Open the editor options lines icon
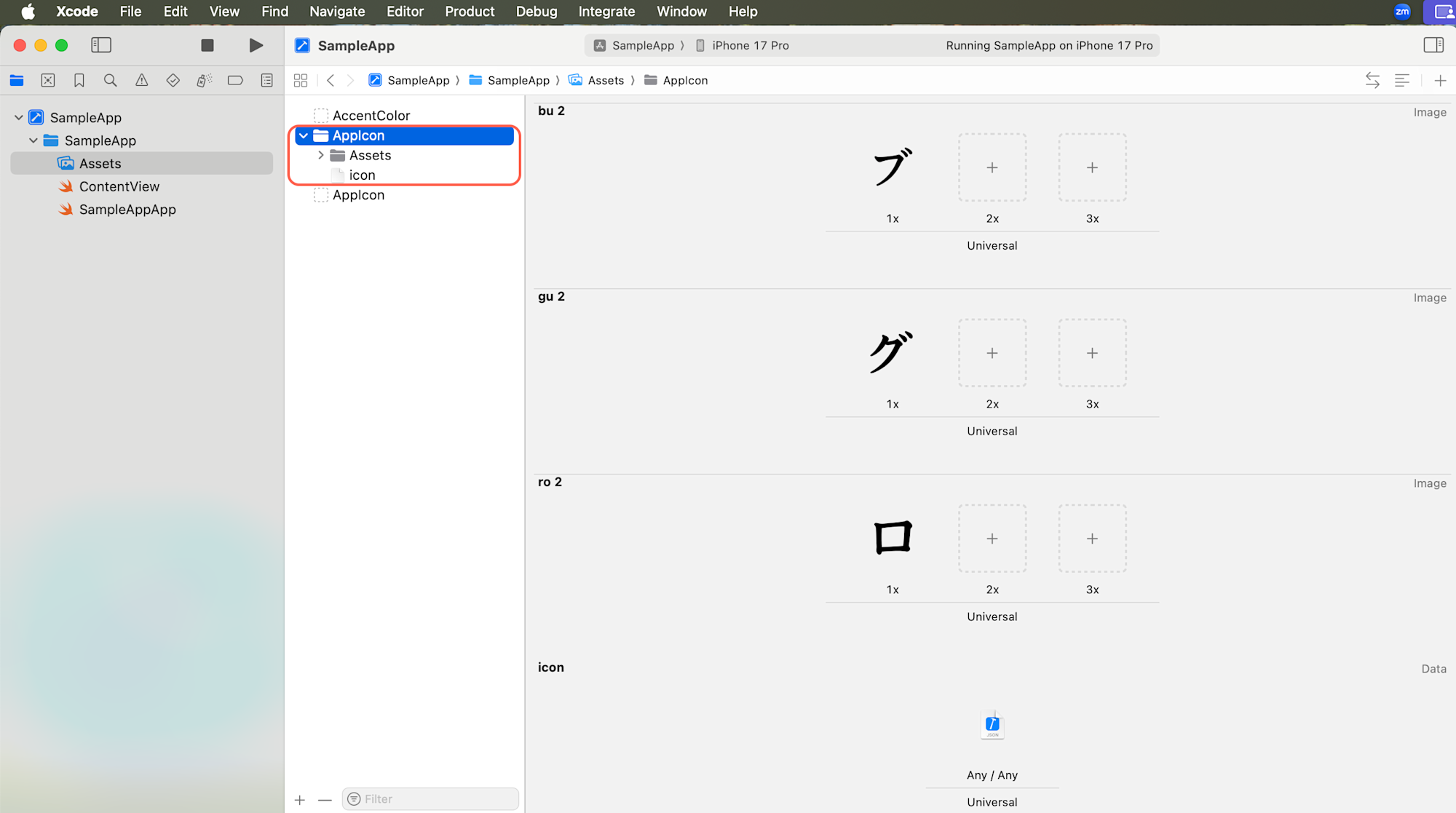 click(x=1402, y=80)
